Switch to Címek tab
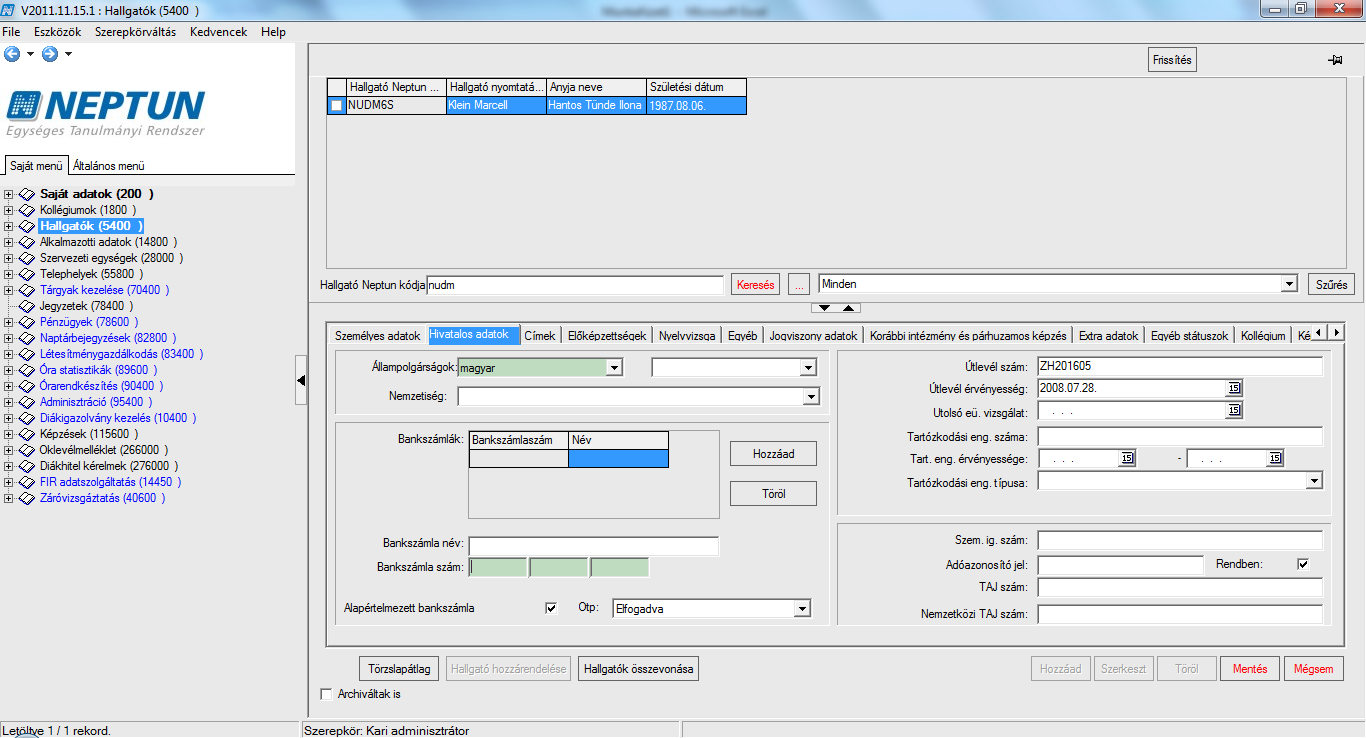Viewport: 1366px width, 738px height. [x=540, y=336]
